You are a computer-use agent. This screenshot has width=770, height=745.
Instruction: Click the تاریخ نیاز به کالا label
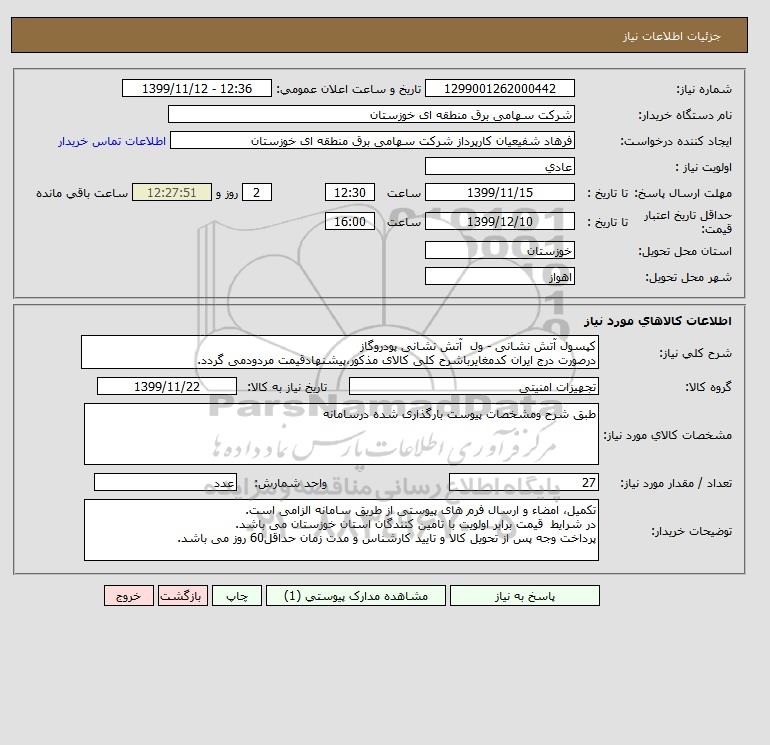(287, 387)
